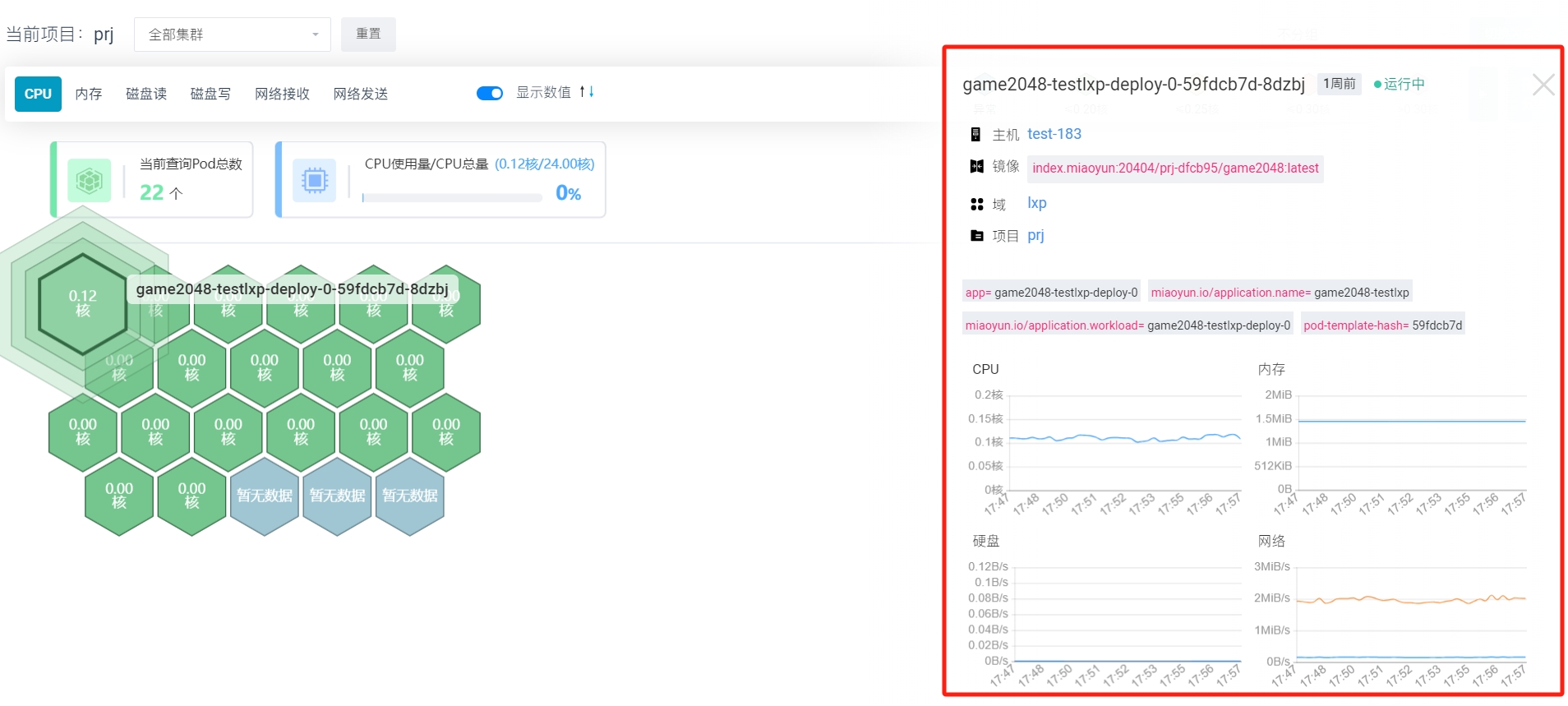The image size is (1568, 706).
Task: Click the CPU chip icon
Action: click(x=314, y=180)
